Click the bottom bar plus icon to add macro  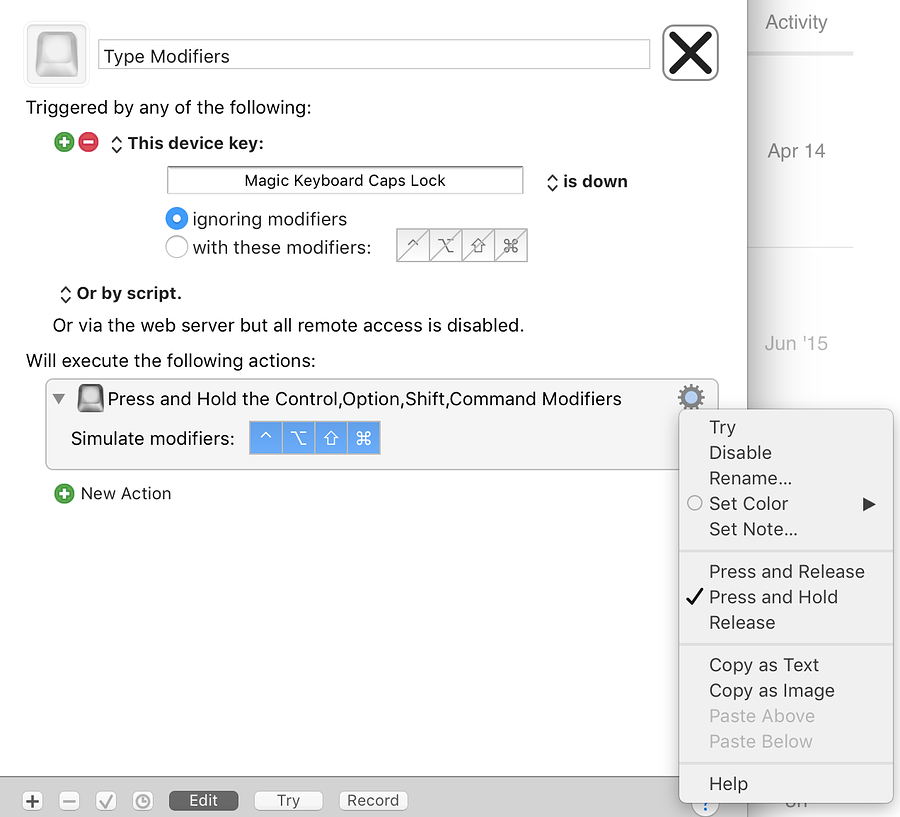coord(33,800)
